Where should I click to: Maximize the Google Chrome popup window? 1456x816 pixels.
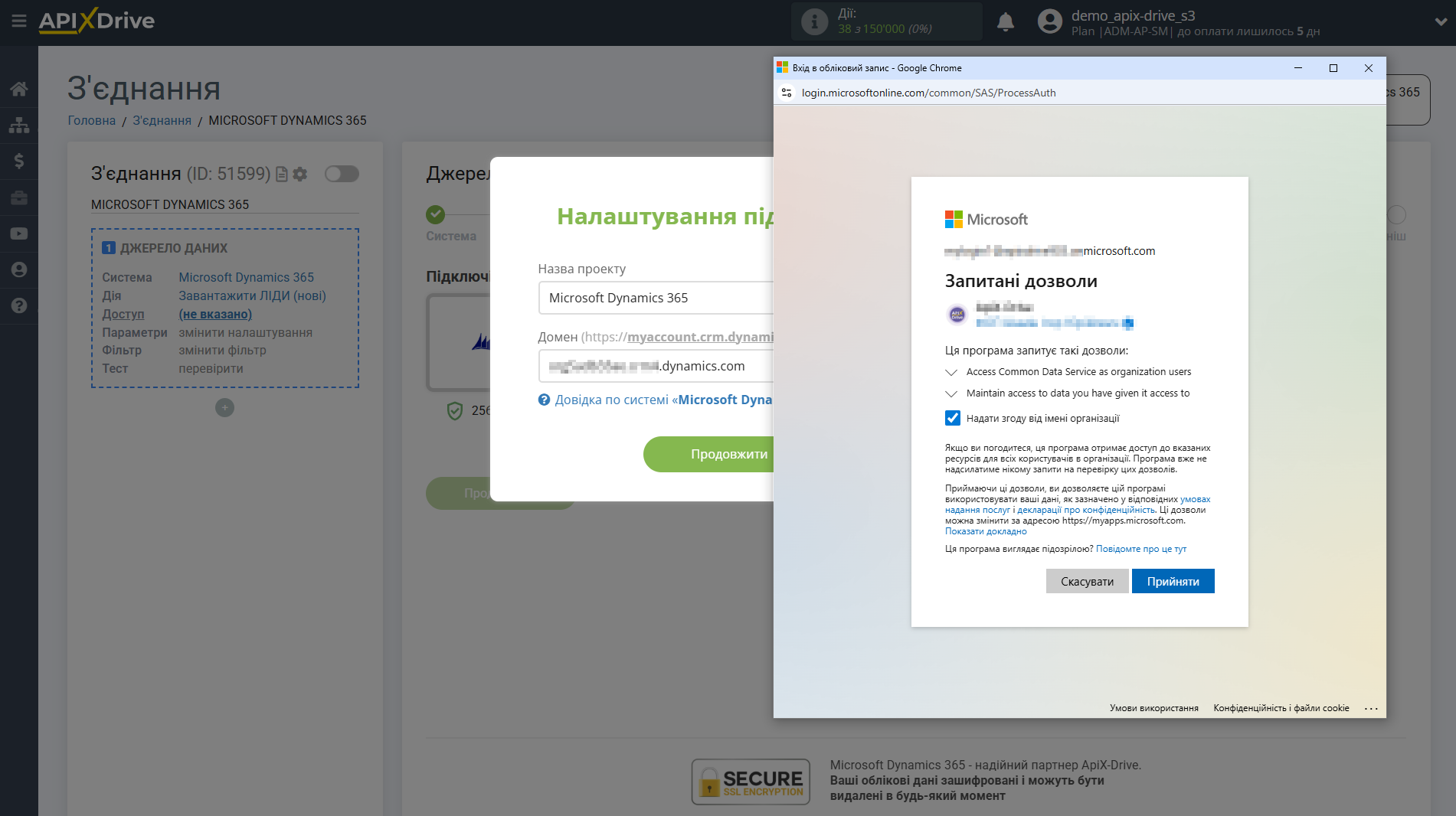(1333, 68)
